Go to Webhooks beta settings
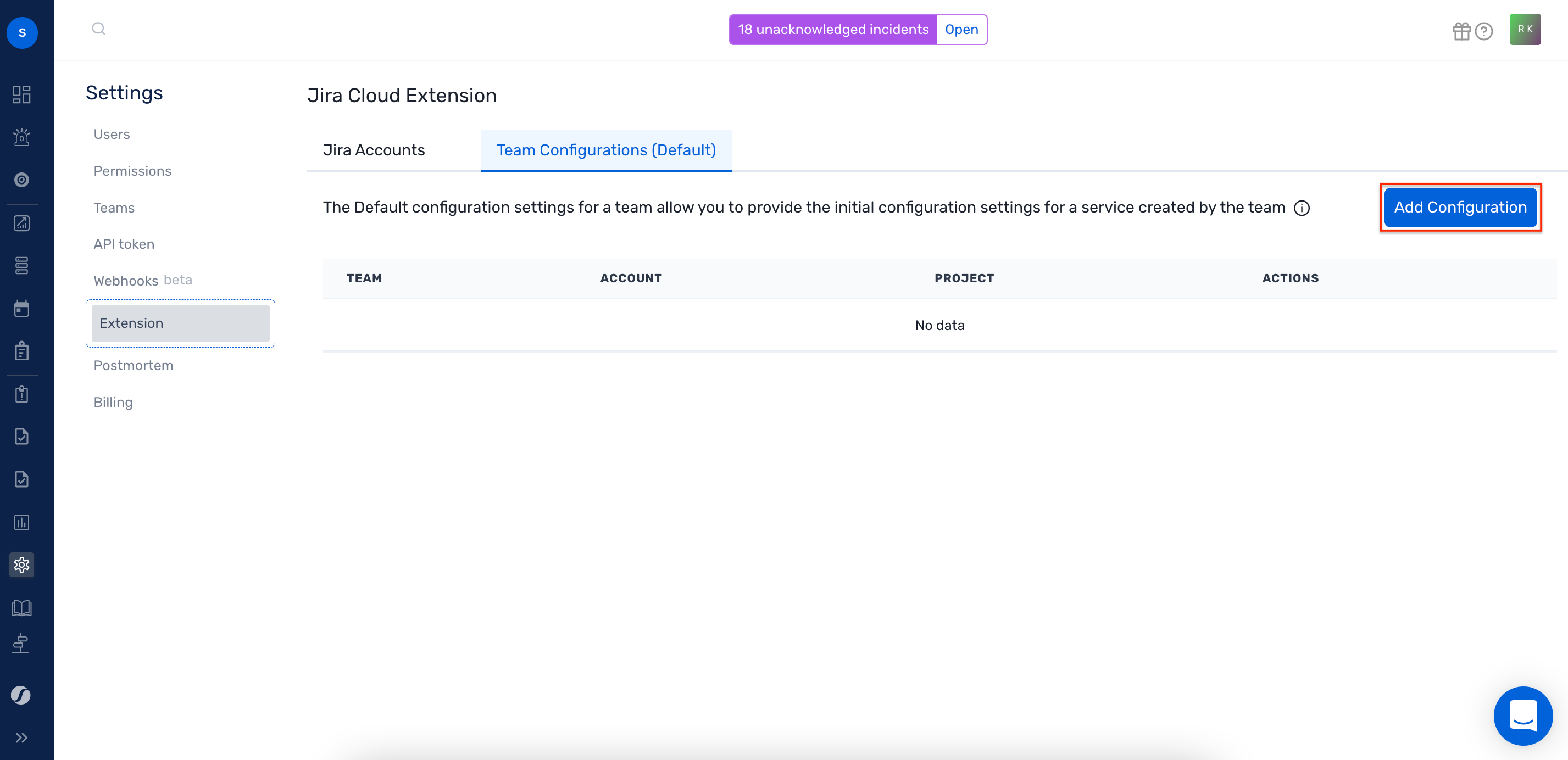The width and height of the screenshot is (1568, 760). 142,280
